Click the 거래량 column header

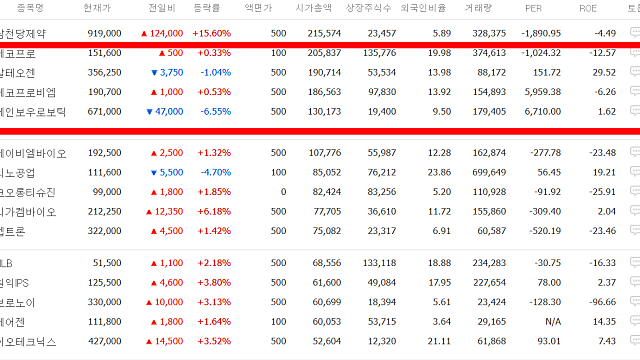[x=478, y=8]
